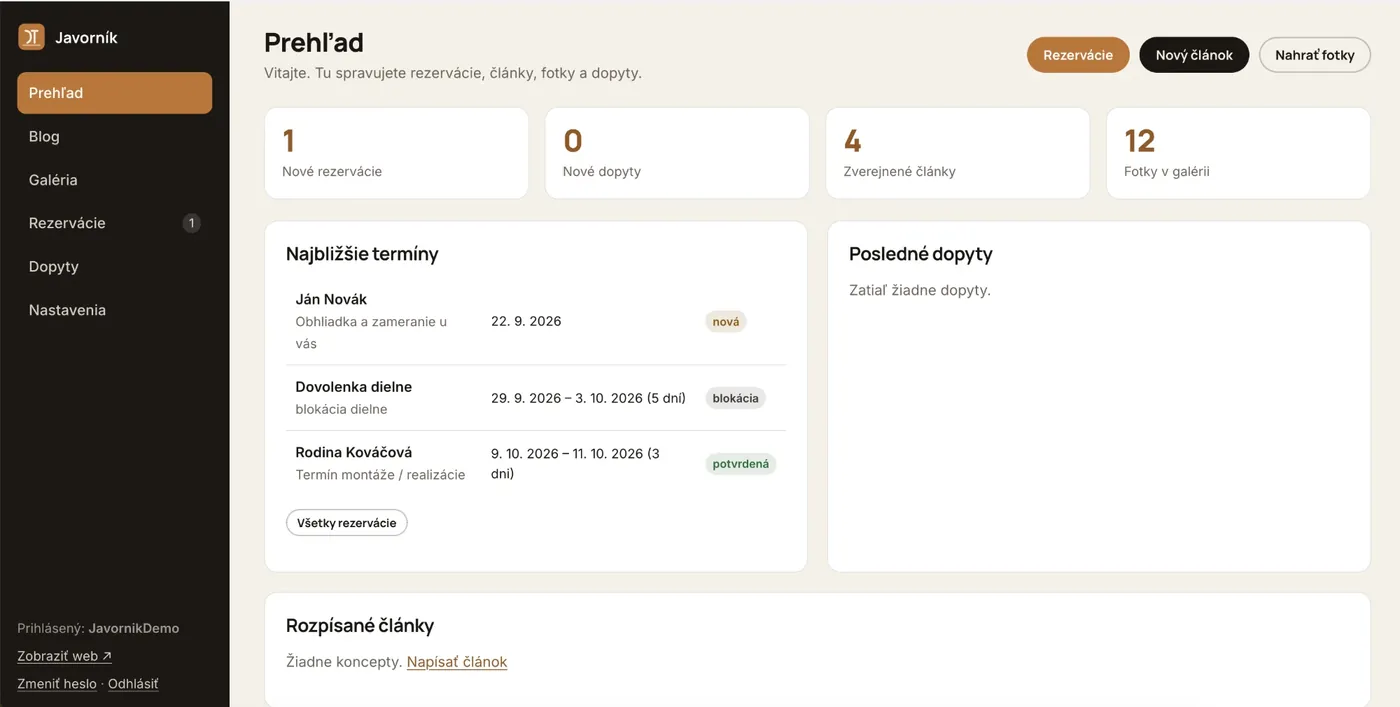This screenshot has height=707, width=1400.
Task: Open Všetky rezervácie button
Action: point(347,523)
